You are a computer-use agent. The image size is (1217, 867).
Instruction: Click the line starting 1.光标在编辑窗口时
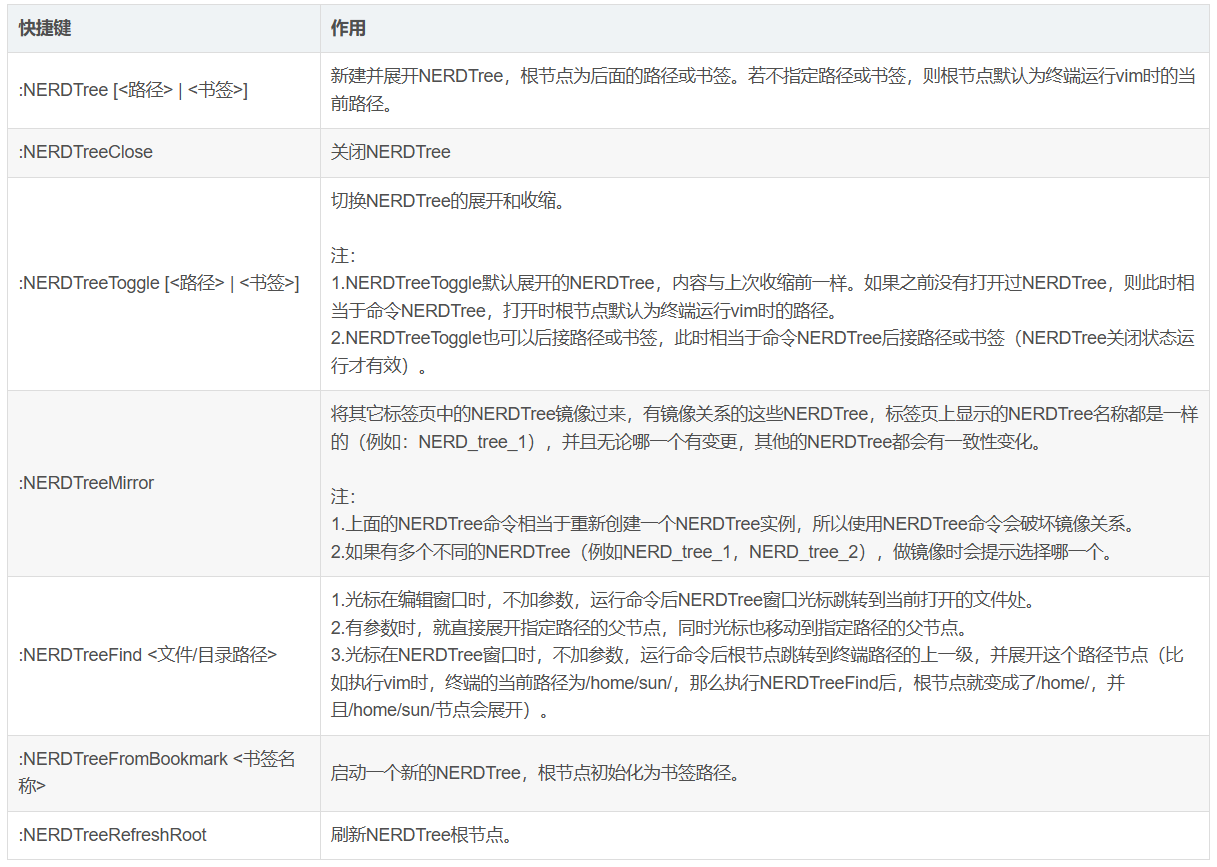click(x=683, y=600)
